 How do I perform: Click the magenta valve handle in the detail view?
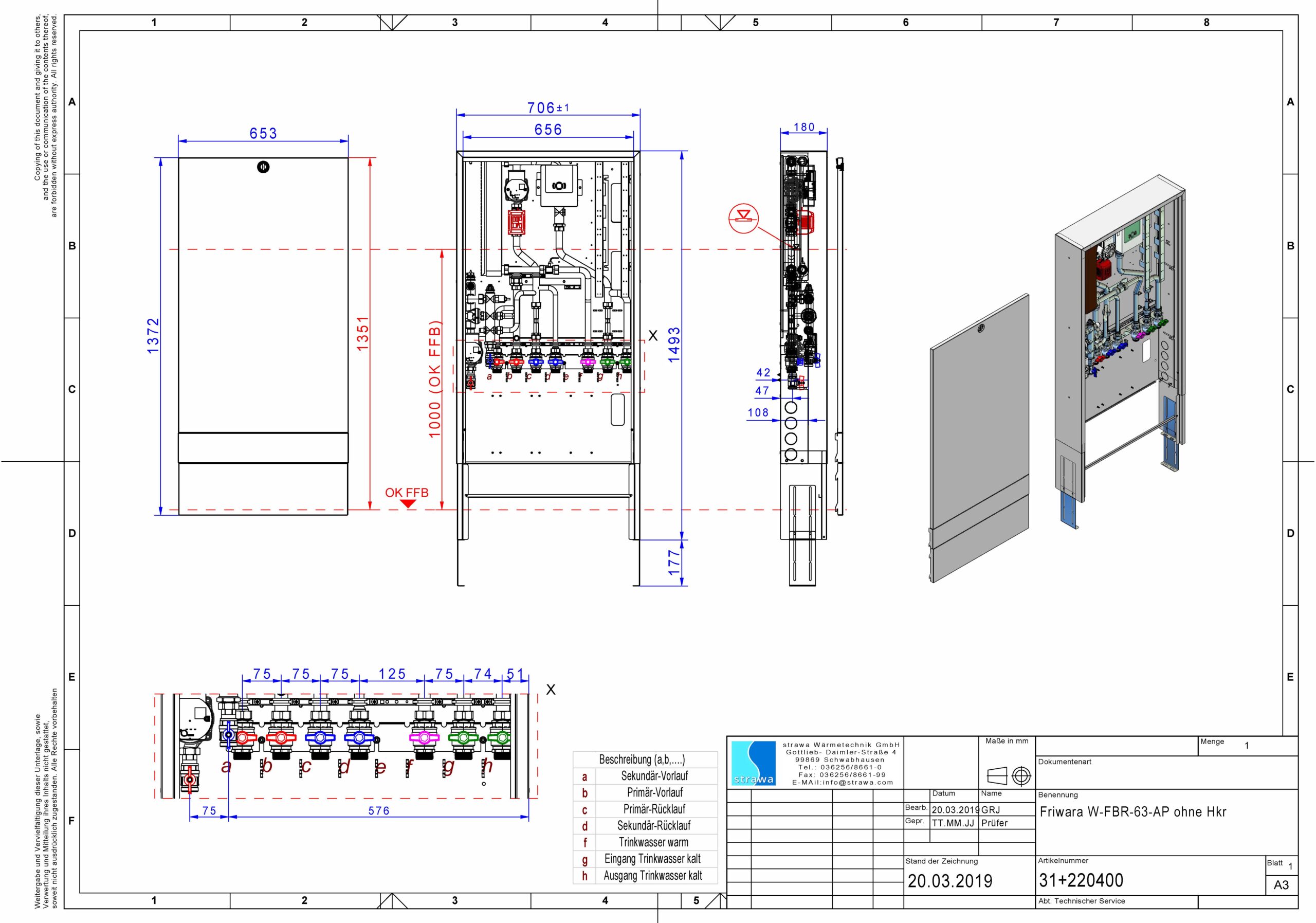pos(424,737)
